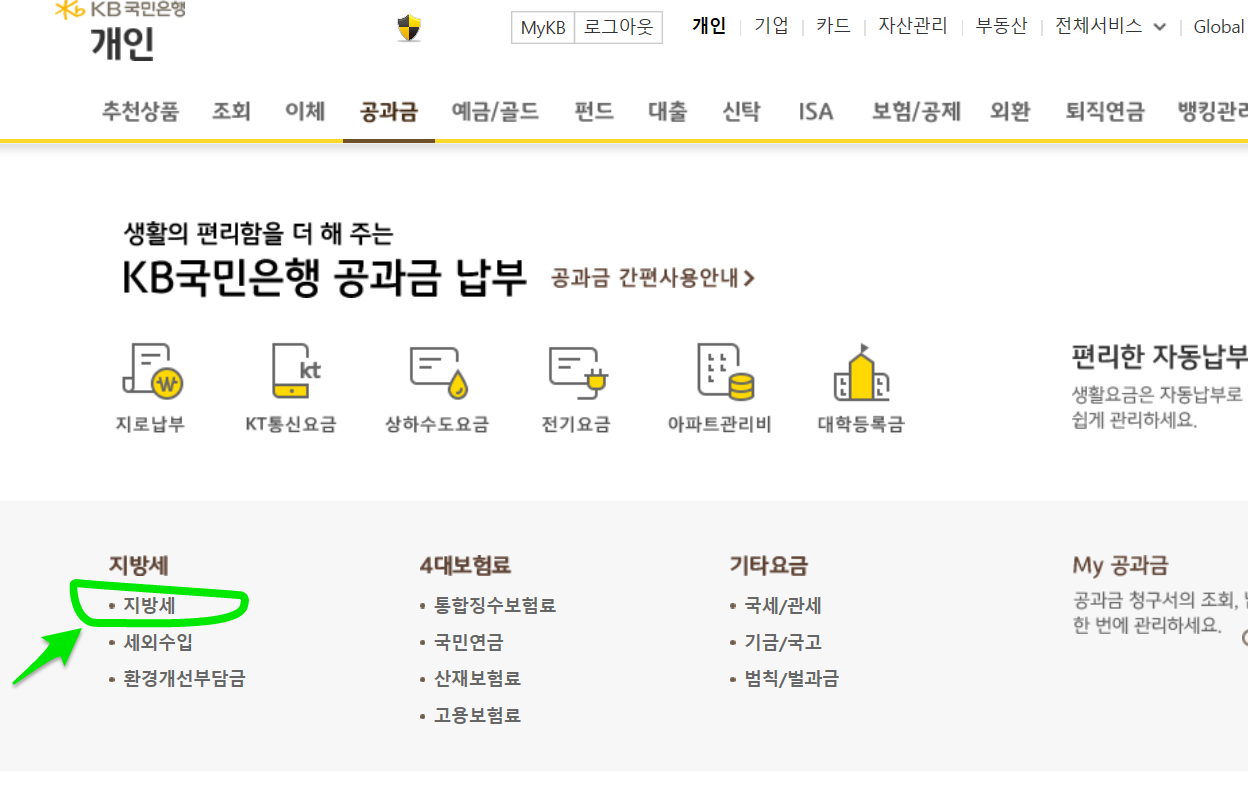
Task: Open the 이체 transfer menu
Action: point(305,111)
